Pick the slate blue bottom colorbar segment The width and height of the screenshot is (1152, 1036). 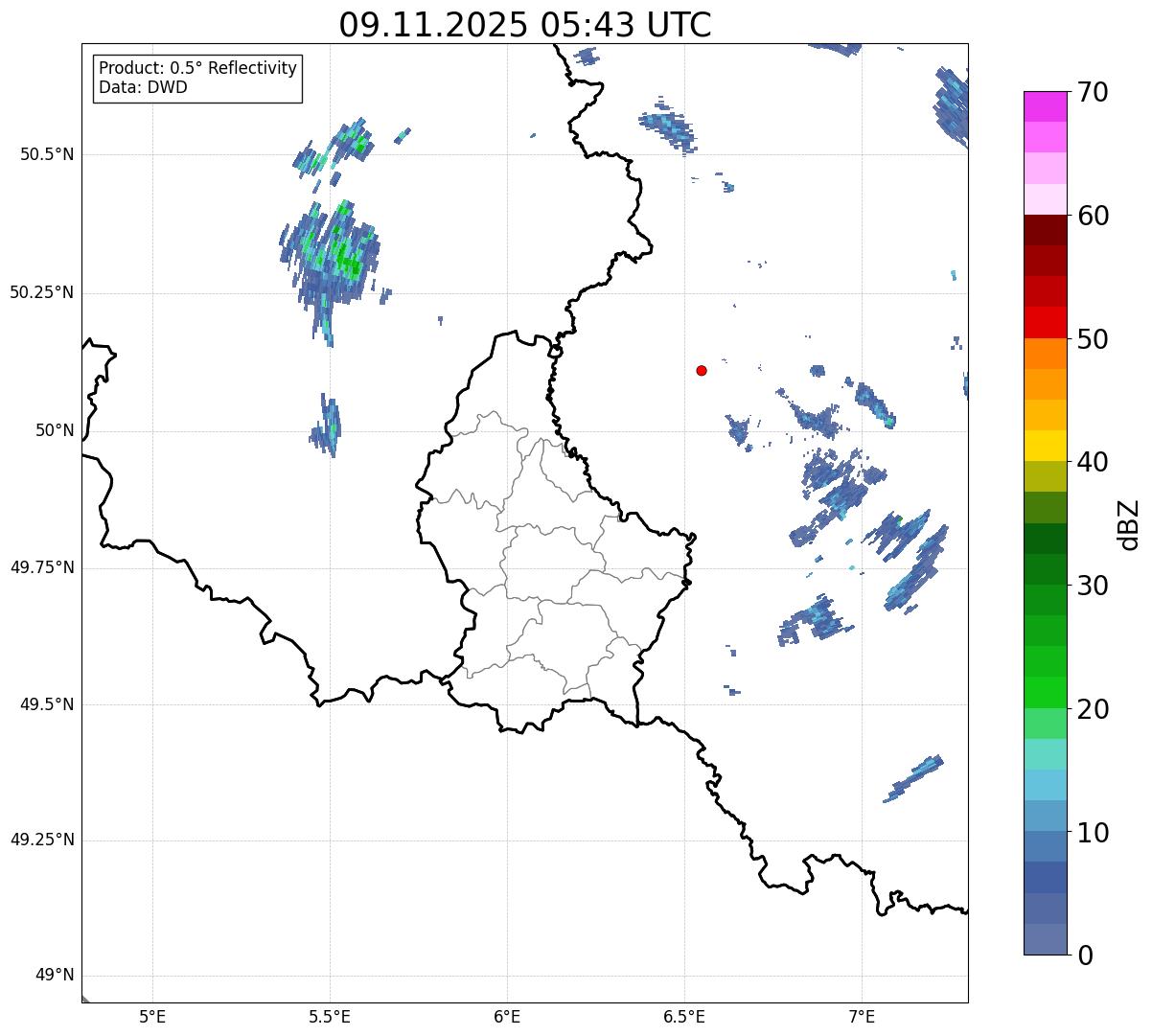[x=1045, y=939]
